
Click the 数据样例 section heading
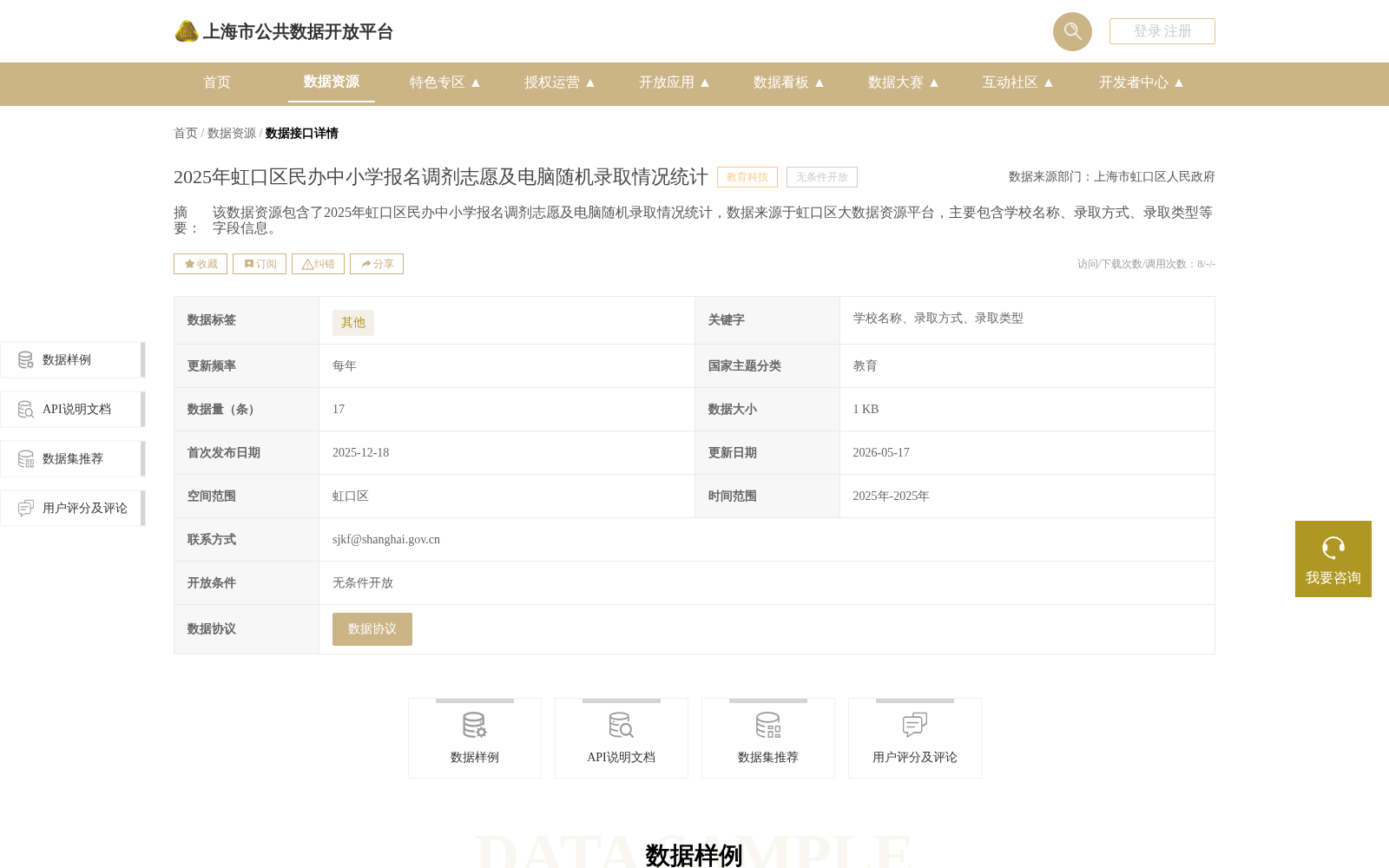point(694,856)
